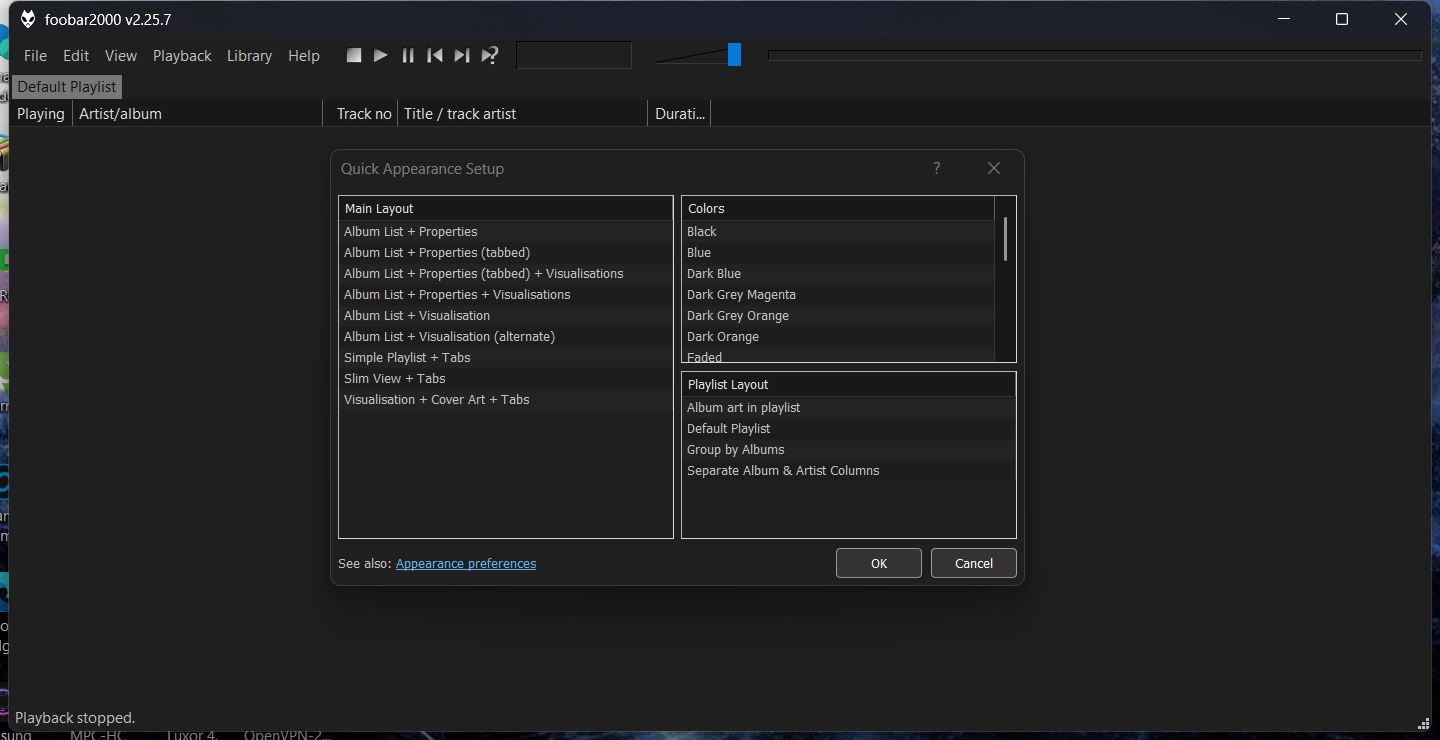Choose the Blue color scheme
The width and height of the screenshot is (1440, 740).
[838, 253]
